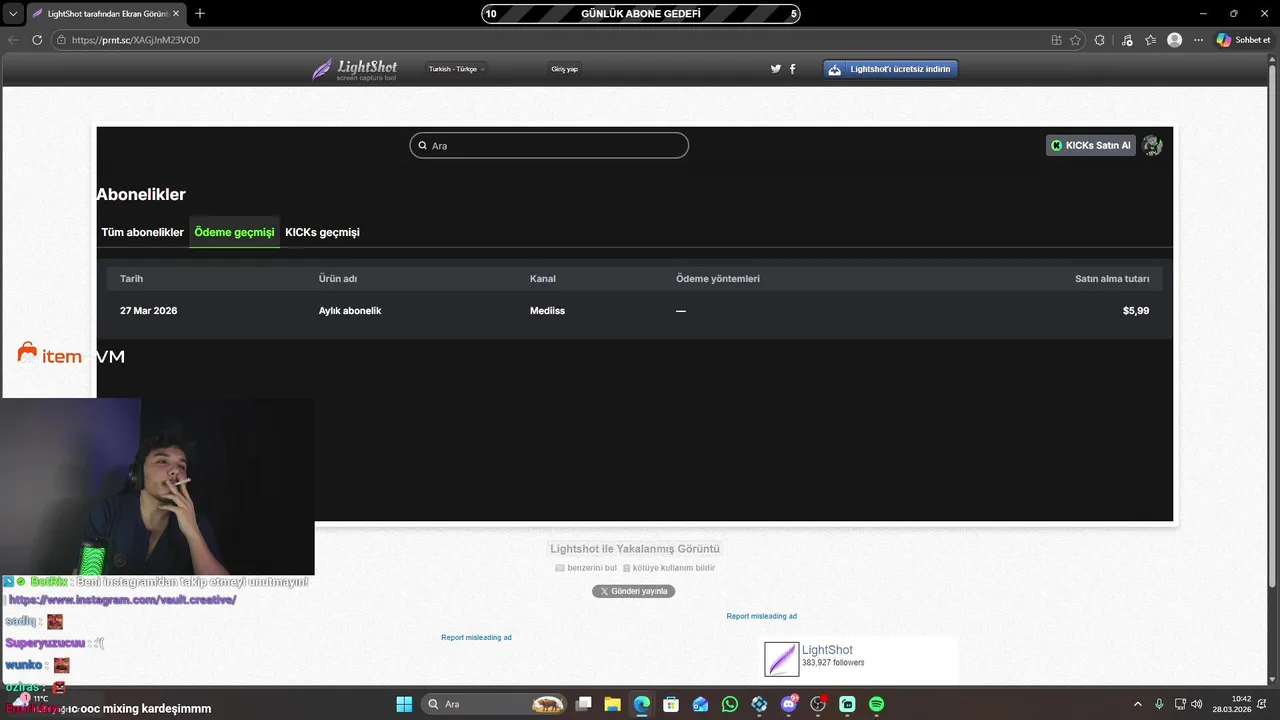Click the Copilot Sohbet et button
Viewport: 1280px width, 720px height.
1243,40
